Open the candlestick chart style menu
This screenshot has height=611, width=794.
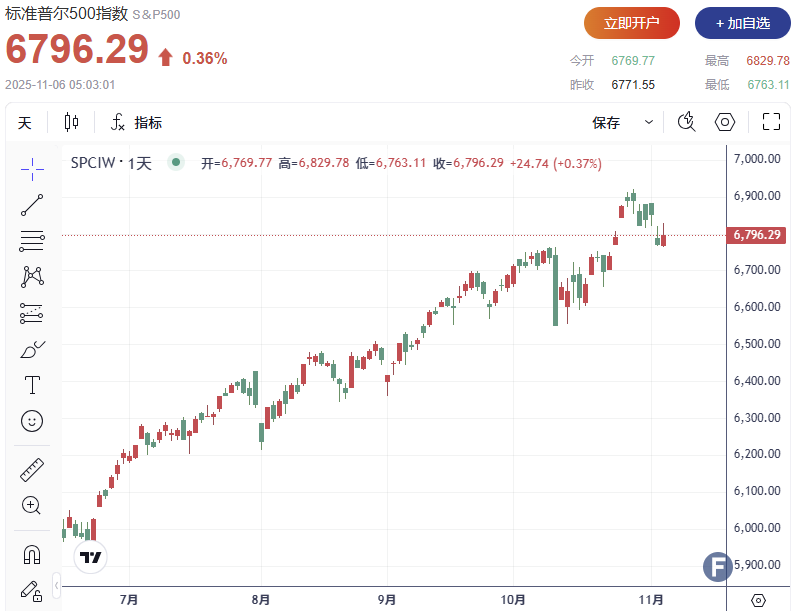click(71, 122)
